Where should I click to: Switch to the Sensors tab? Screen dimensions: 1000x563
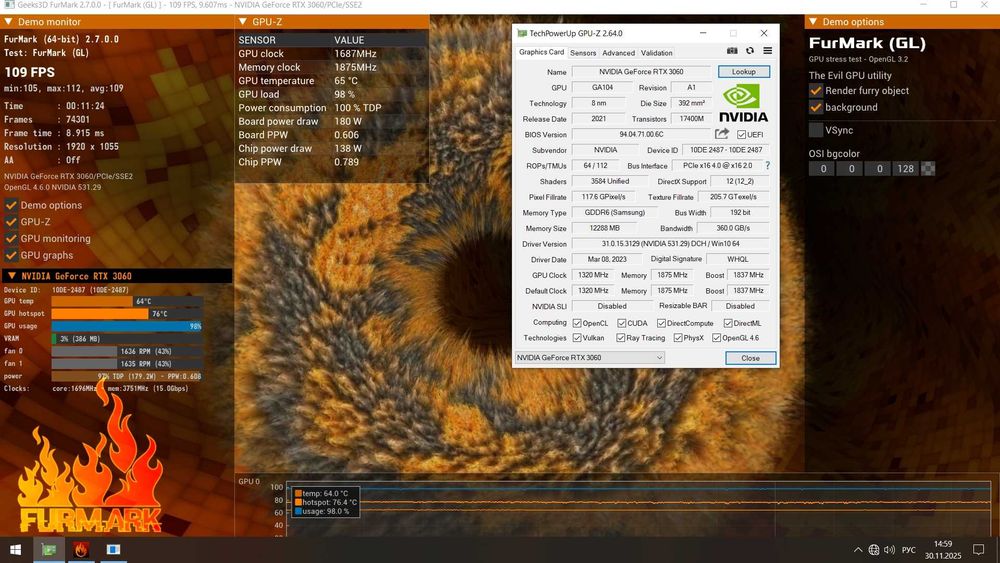coord(583,53)
